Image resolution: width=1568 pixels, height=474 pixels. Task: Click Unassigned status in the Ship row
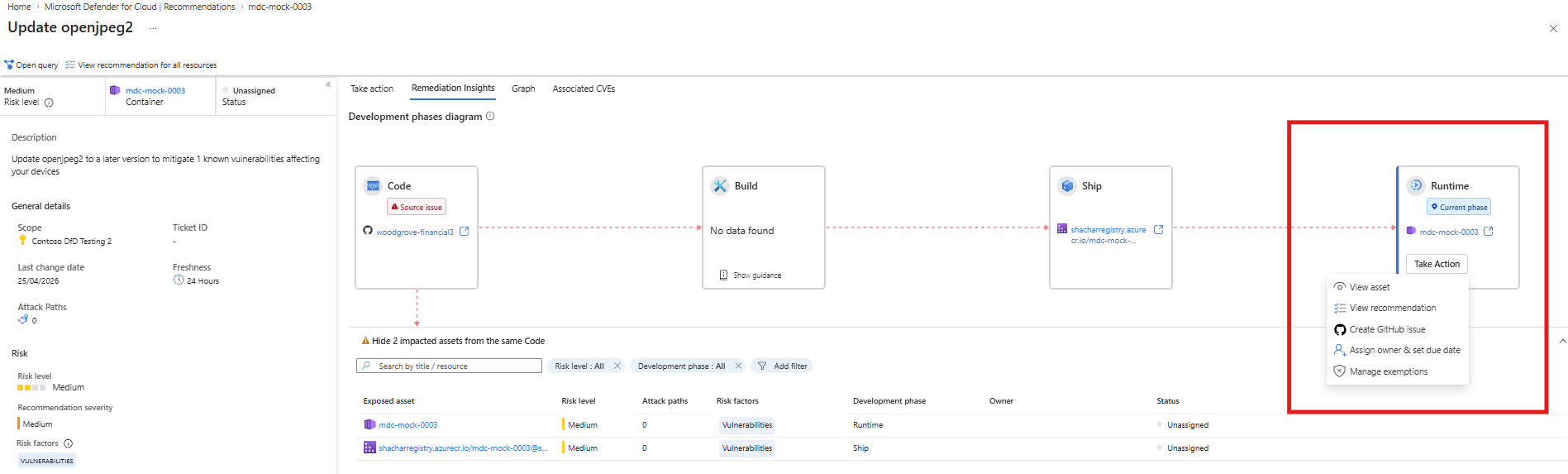(x=1187, y=448)
